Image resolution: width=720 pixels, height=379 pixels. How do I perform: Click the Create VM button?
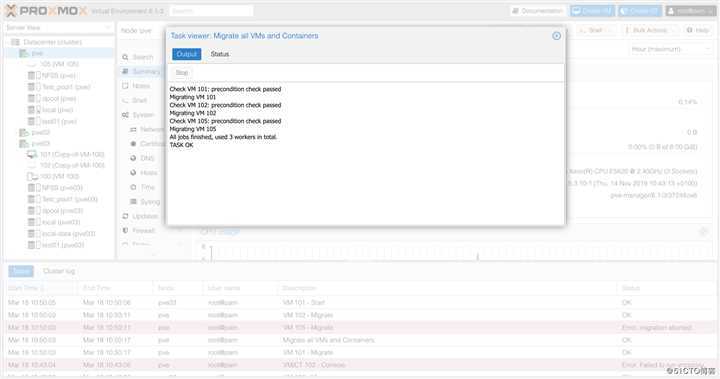click(x=592, y=11)
